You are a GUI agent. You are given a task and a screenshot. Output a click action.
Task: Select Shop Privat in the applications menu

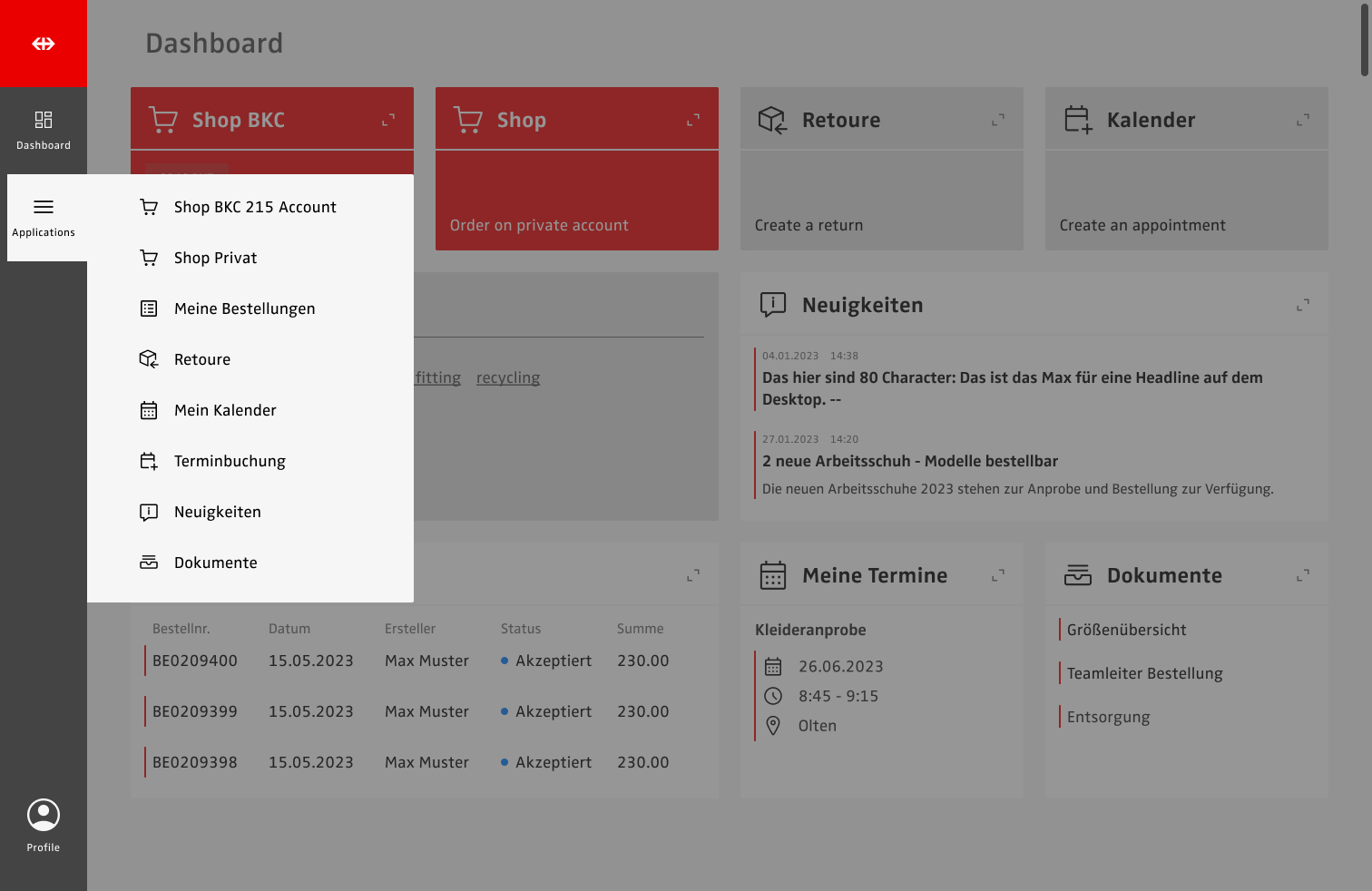coord(215,258)
